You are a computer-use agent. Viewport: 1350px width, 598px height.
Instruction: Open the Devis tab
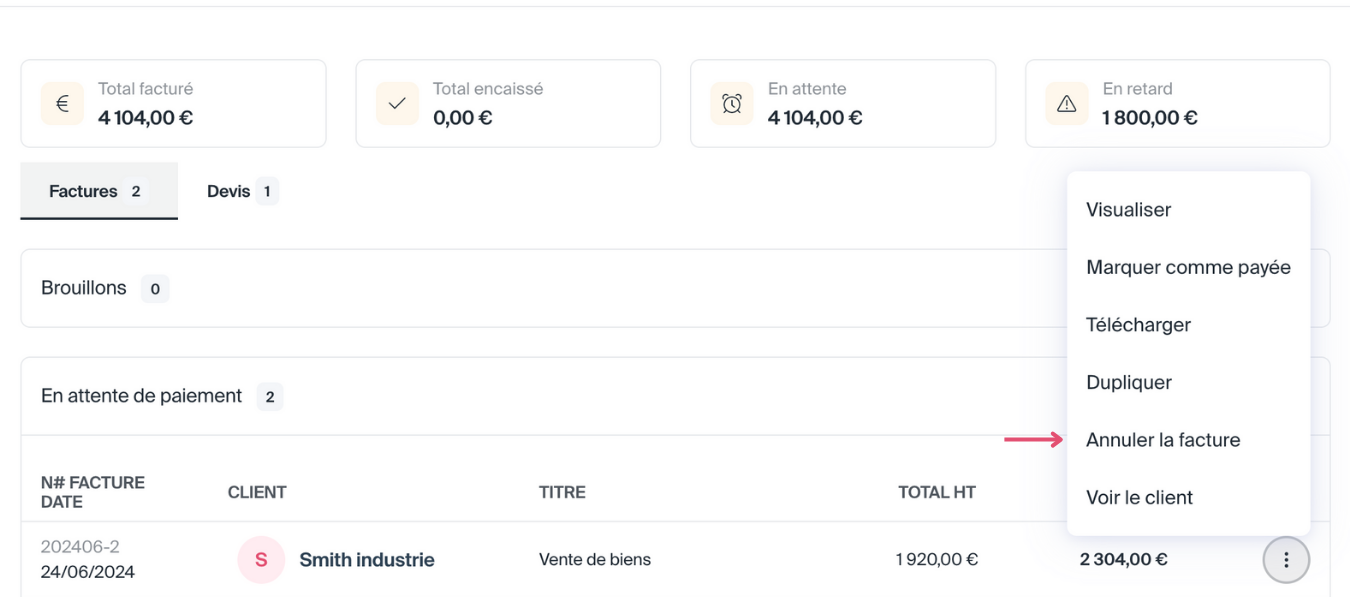(x=241, y=191)
